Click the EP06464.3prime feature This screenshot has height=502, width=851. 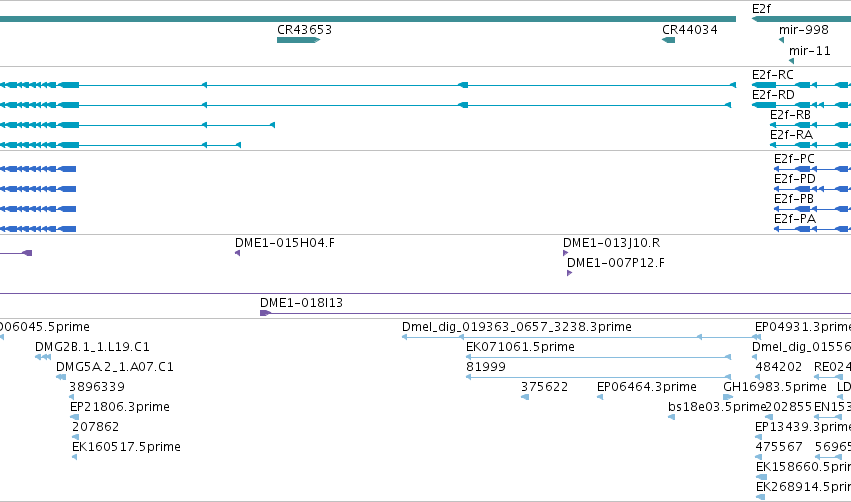point(600,397)
